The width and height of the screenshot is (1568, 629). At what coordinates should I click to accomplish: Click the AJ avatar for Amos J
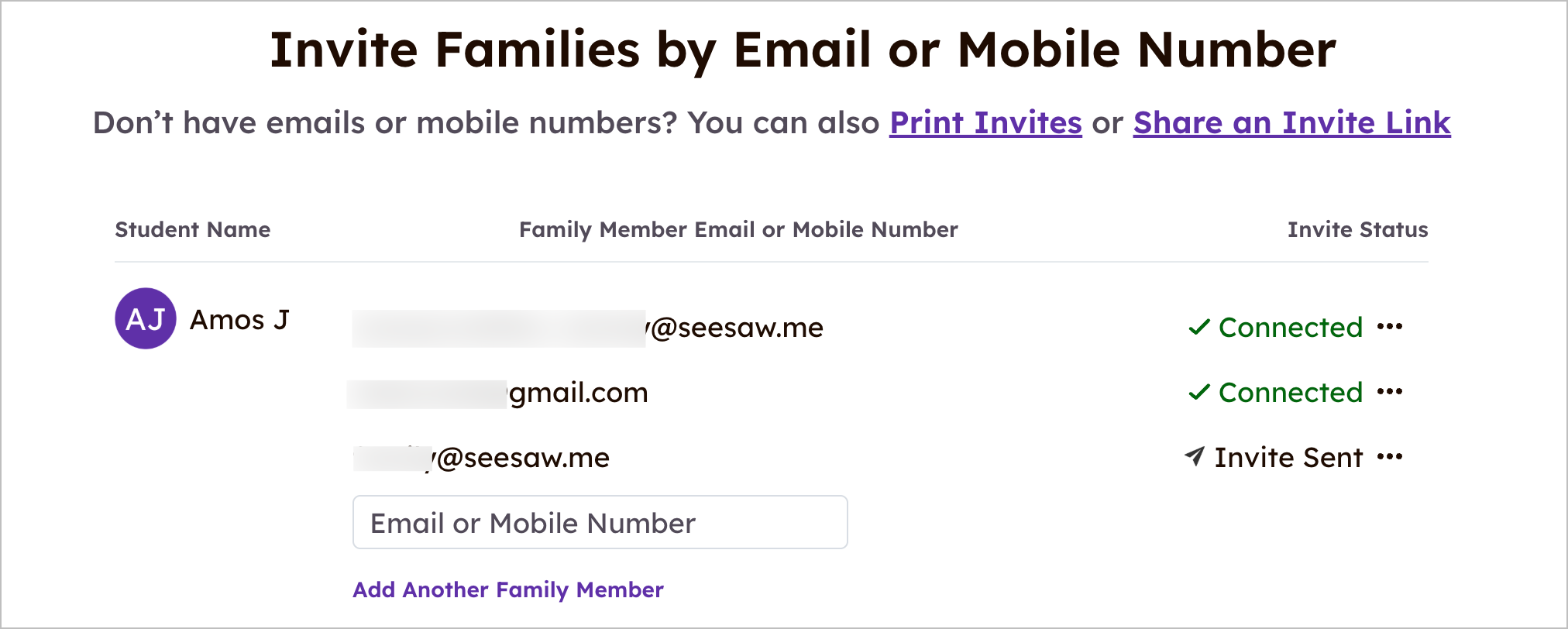[146, 318]
